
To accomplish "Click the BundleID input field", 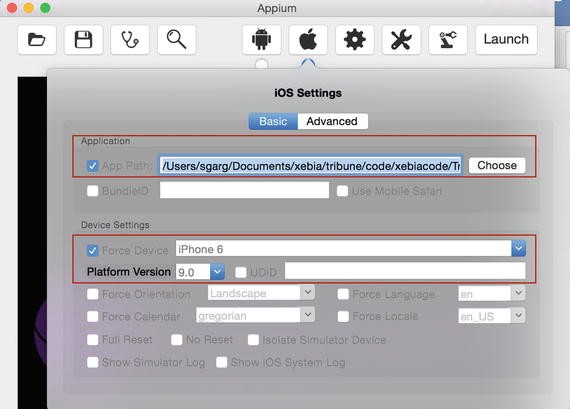I will [244, 190].
